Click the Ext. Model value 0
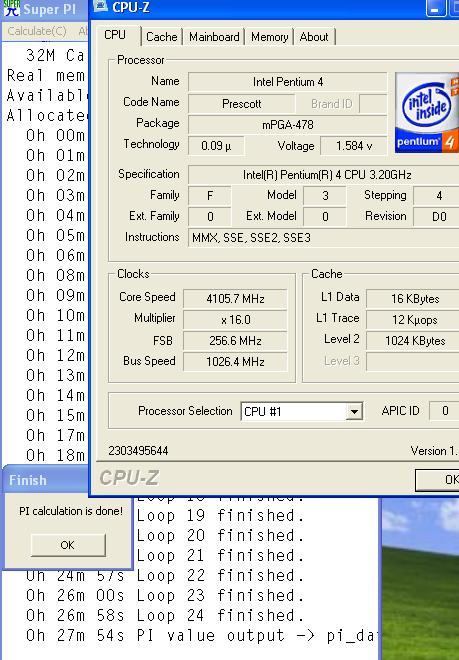The height and width of the screenshot is (660, 459). 325,216
